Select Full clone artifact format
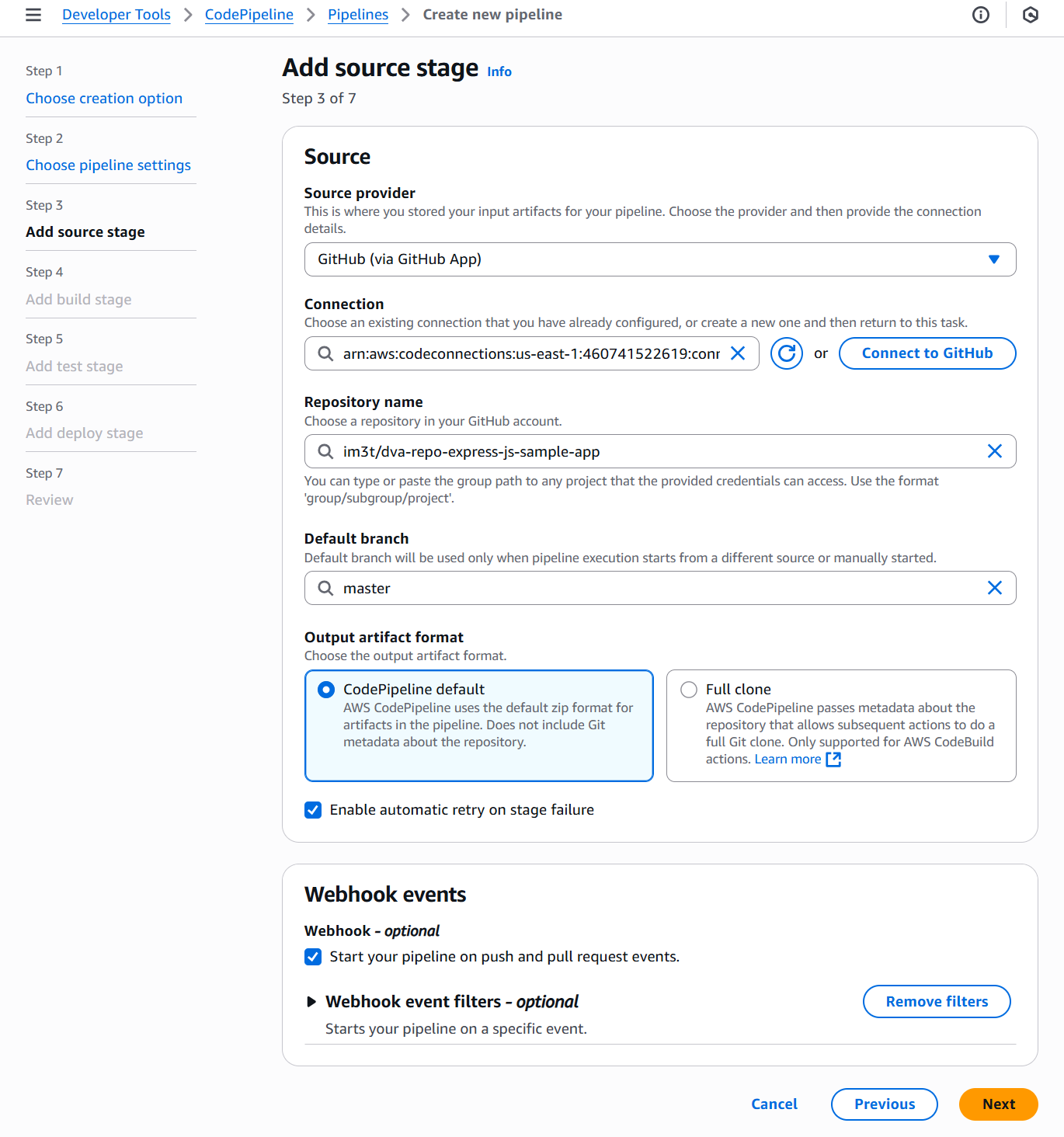 tap(689, 690)
